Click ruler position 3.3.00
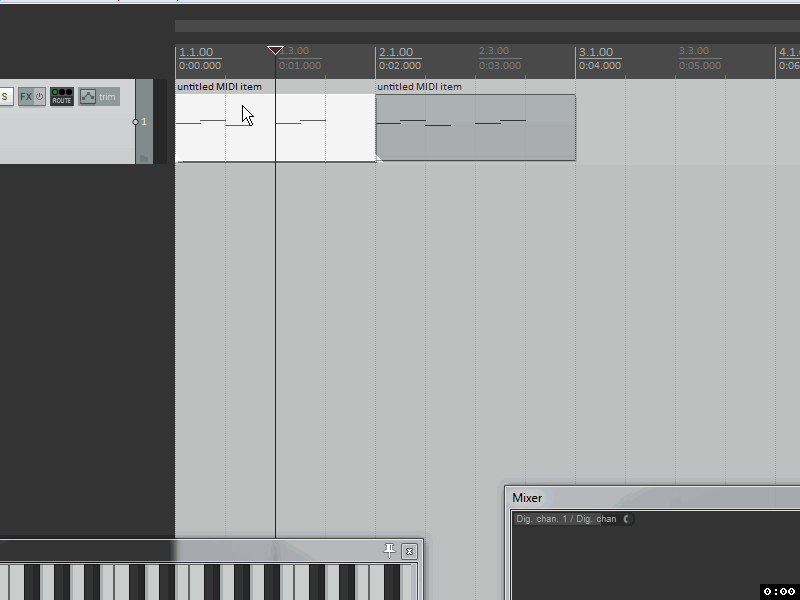This screenshot has width=800, height=600. 694,51
